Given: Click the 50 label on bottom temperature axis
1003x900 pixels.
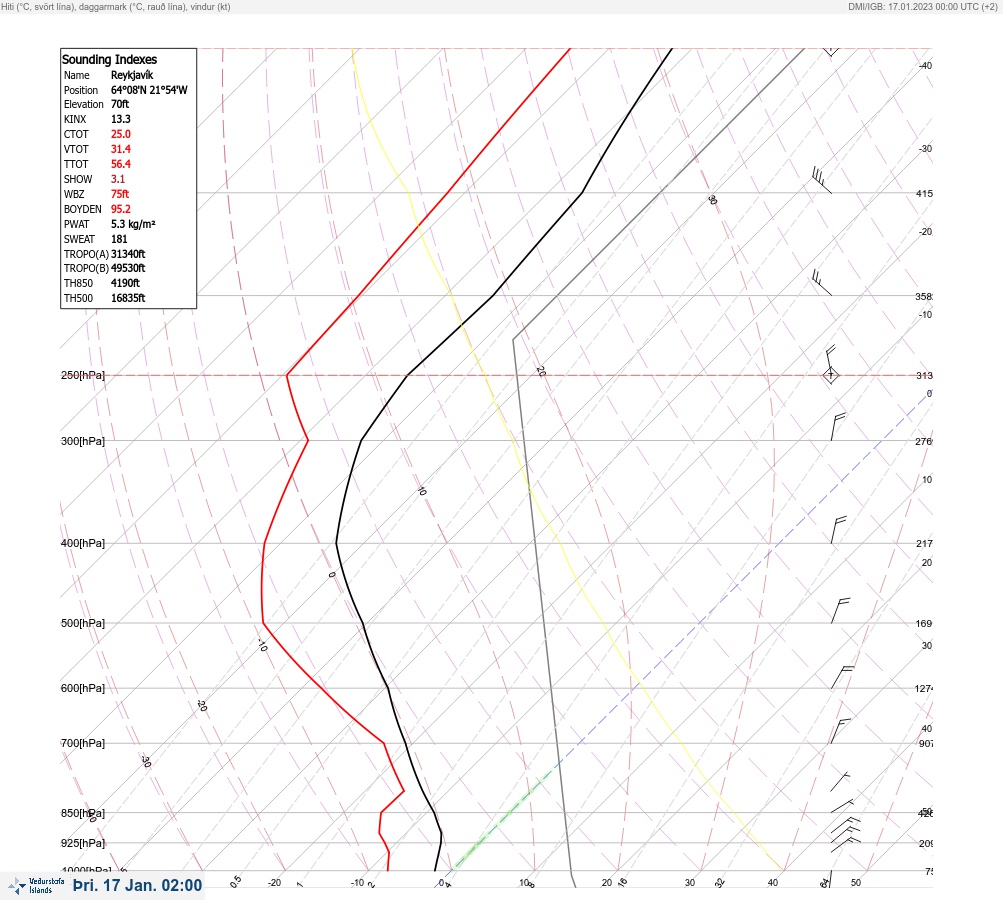Looking at the screenshot, I should coord(856,883).
